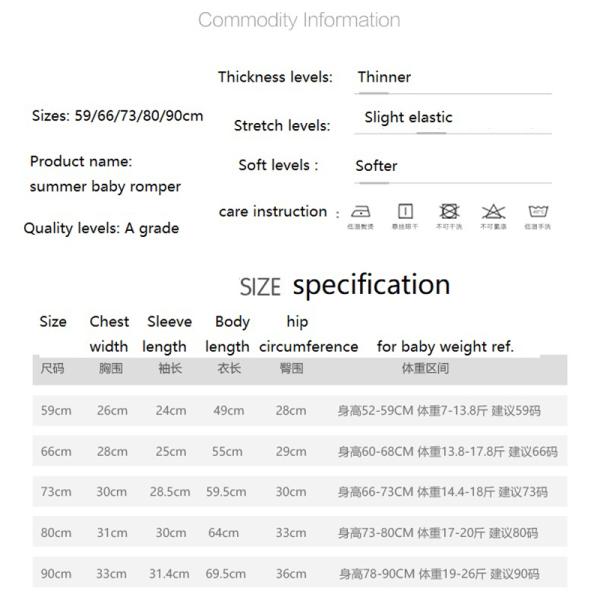
Task: Click the hang-dry care symbol
Action: [x=405, y=212]
